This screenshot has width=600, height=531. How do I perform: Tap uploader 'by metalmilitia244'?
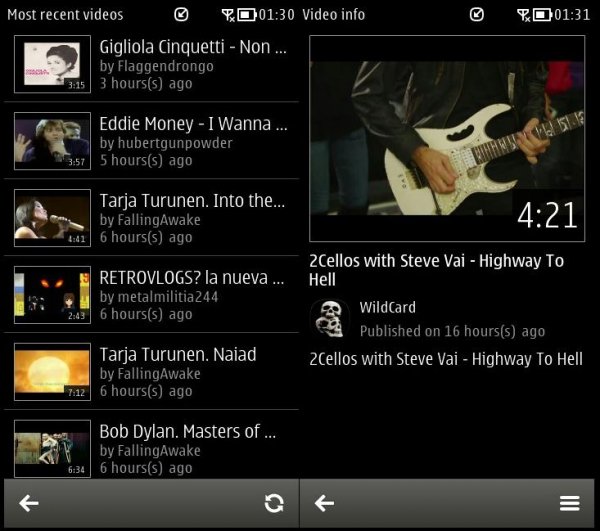pos(159,297)
